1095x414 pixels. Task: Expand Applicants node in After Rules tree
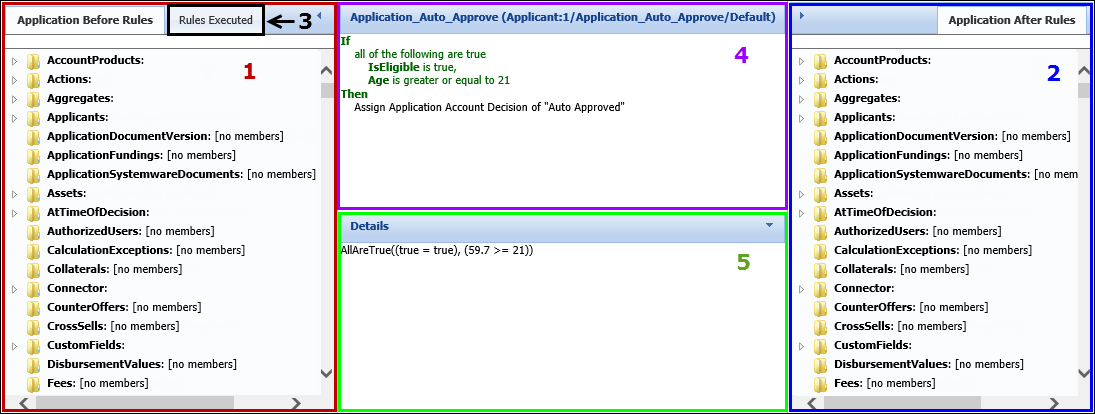point(802,117)
